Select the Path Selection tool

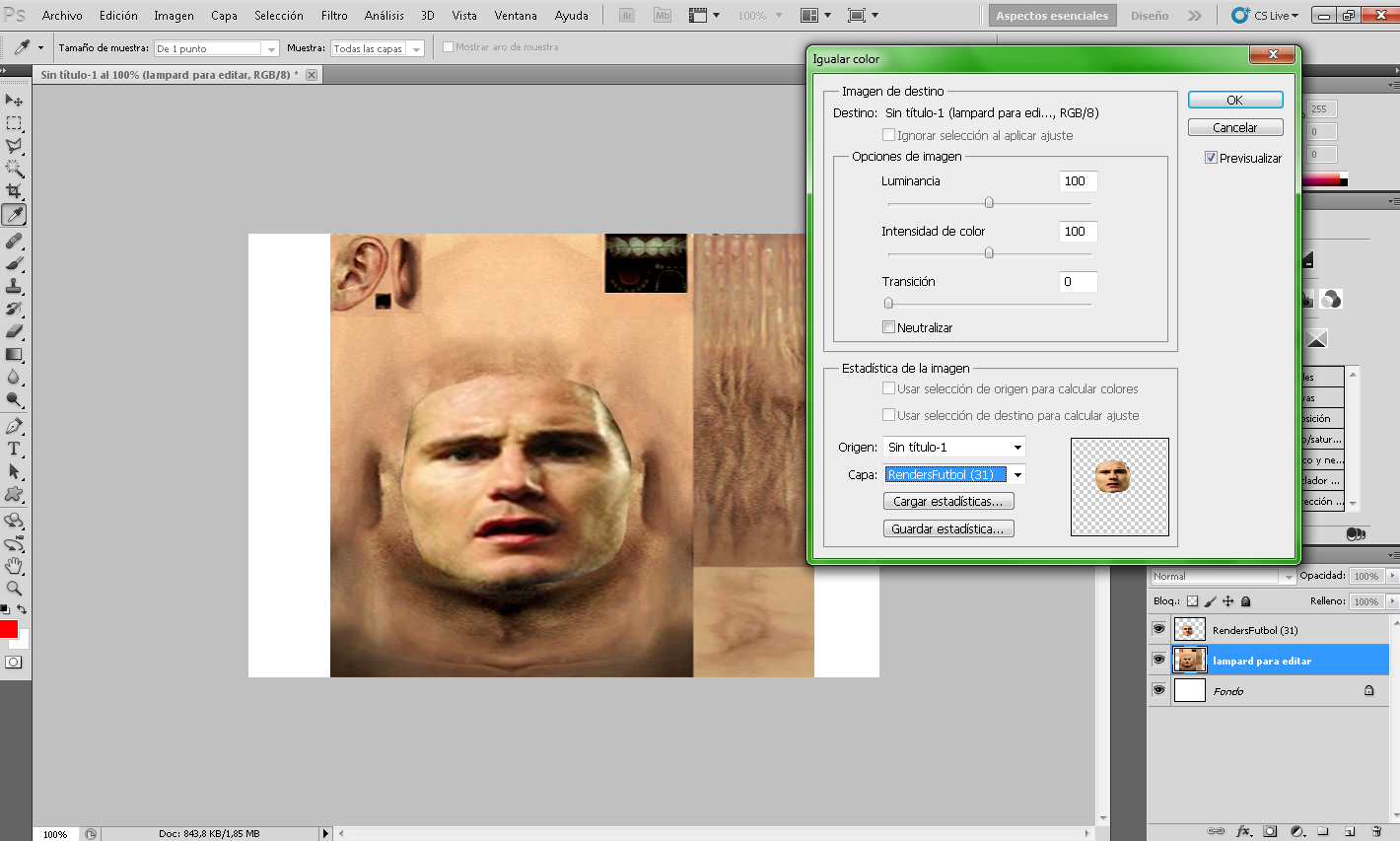click(14, 471)
